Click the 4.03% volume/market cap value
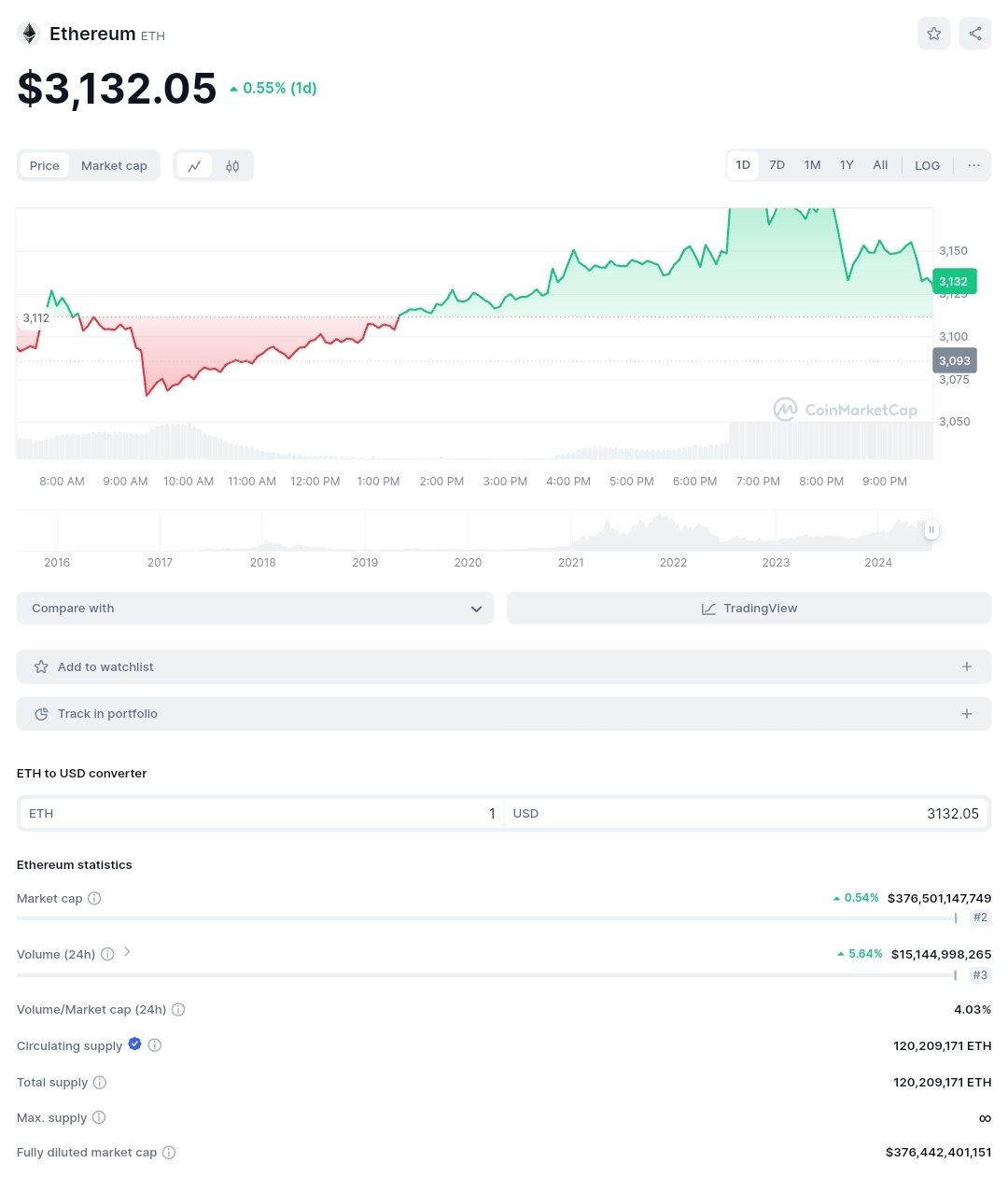1008x1191 pixels. point(973,1010)
